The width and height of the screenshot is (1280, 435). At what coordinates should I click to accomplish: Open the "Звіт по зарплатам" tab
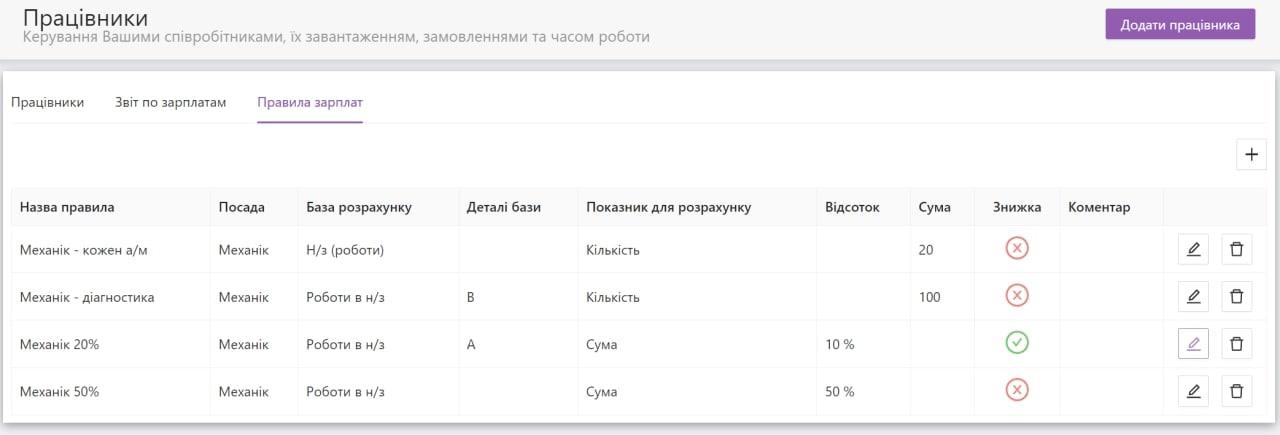click(x=170, y=102)
